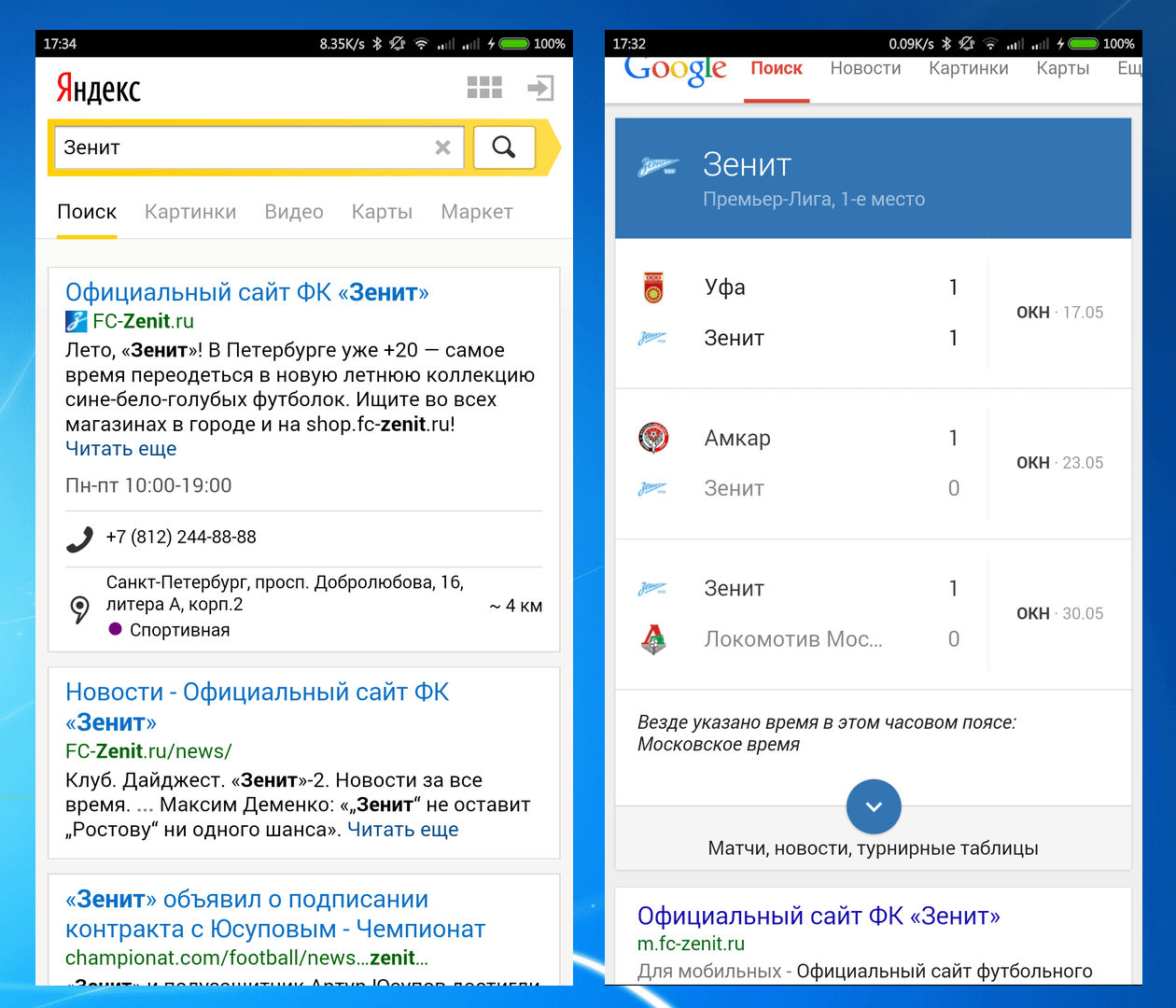Click Bluetooth icon in left phone status bar
This screenshot has height=1008, width=1176.
[x=377, y=43]
